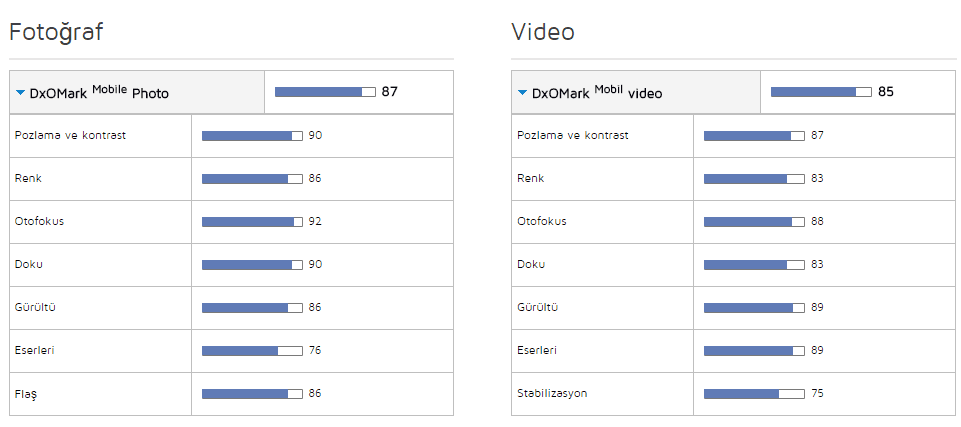
Task: Select the video Renk row label
Action: (530, 178)
